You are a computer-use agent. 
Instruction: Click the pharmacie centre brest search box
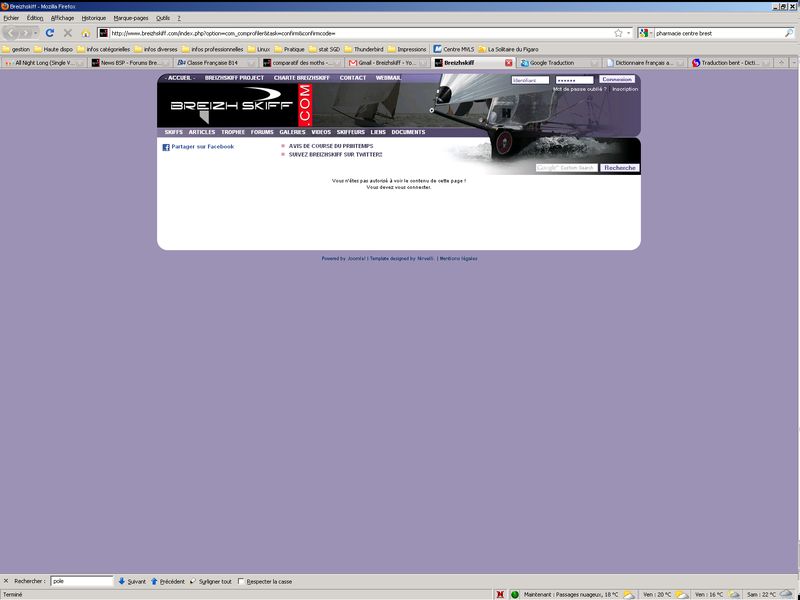point(718,33)
